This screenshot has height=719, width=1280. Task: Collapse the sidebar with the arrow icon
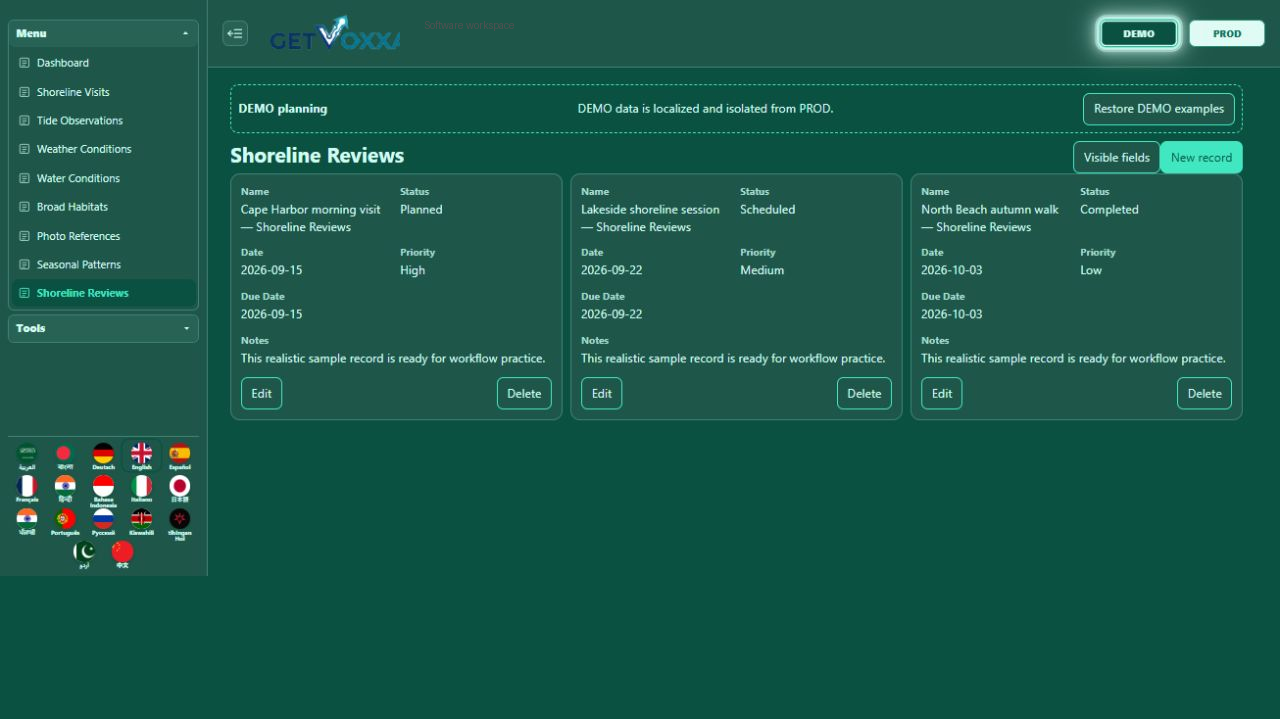tap(235, 33)
